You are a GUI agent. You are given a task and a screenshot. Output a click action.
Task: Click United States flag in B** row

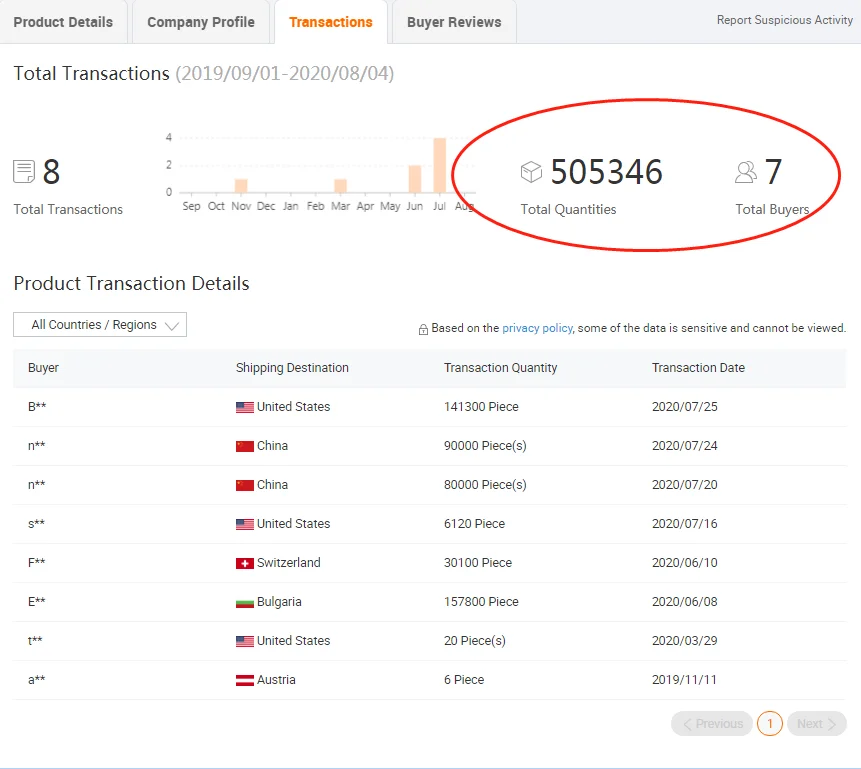click(x=244, y=407)
